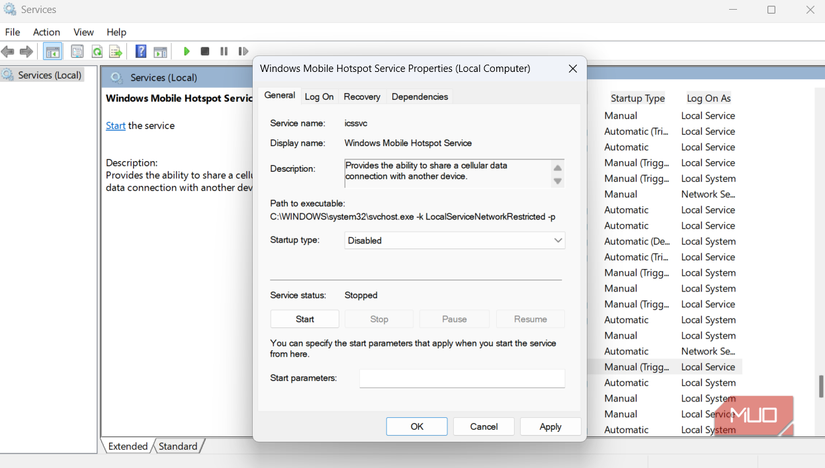Click the Stop Service square icon
This screenshot has height=468, width=825.
(205, 51)
